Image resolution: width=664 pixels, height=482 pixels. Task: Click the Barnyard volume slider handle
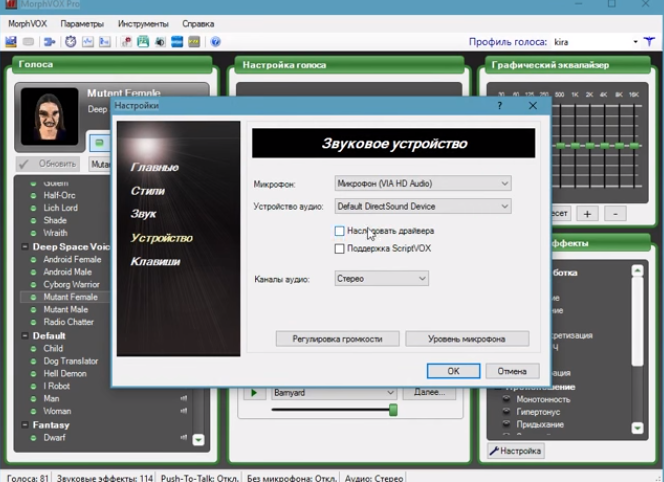393,410
